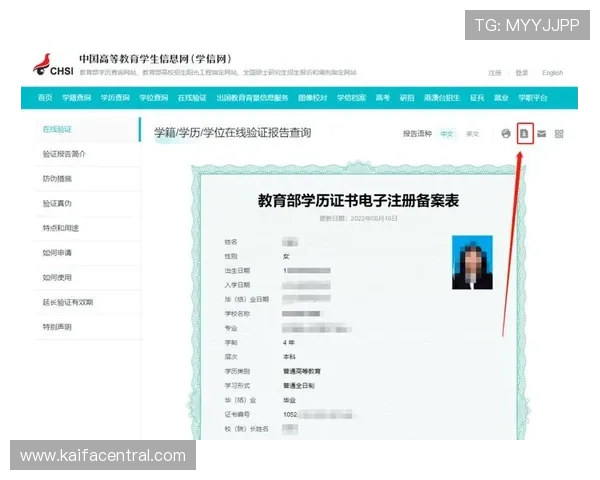This screenshot has width=600, height=480.
Task: Show the report QR code icon
Action: click(559, 134)
